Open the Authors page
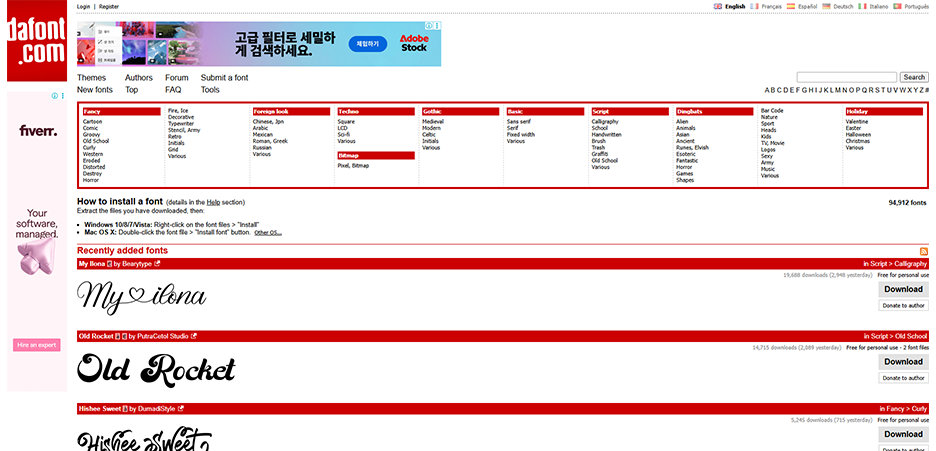This screenshot has height=451, width=936. 138,78
